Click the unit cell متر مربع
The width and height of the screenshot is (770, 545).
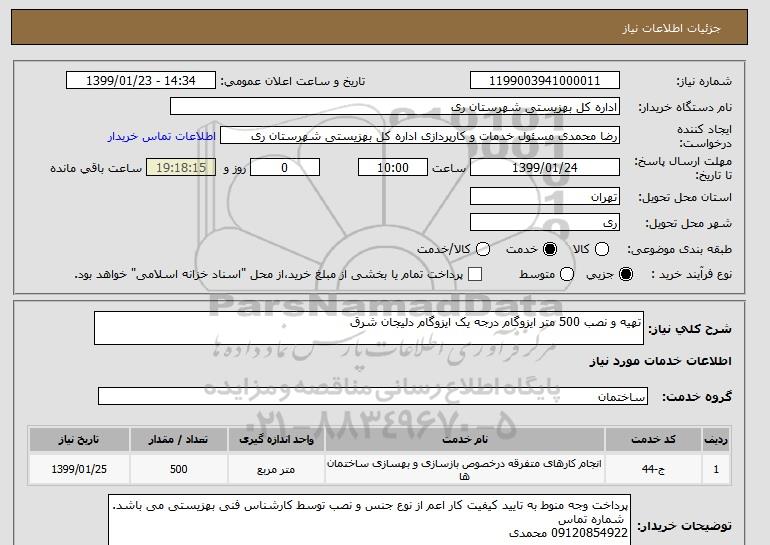tap(276, 469)
